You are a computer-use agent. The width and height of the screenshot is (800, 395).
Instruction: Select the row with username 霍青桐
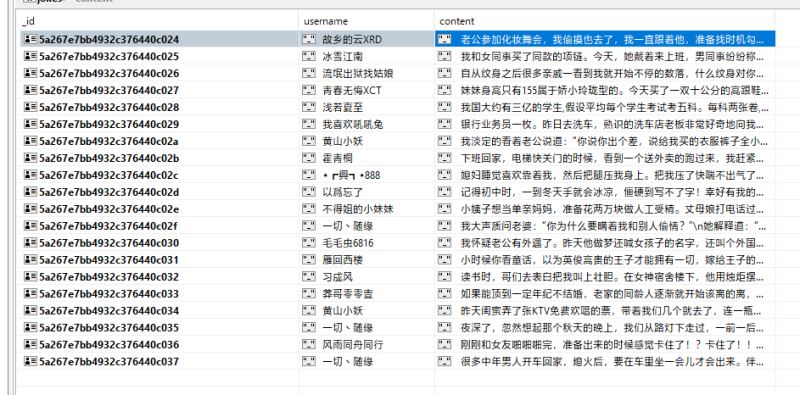tap(398, 158)
